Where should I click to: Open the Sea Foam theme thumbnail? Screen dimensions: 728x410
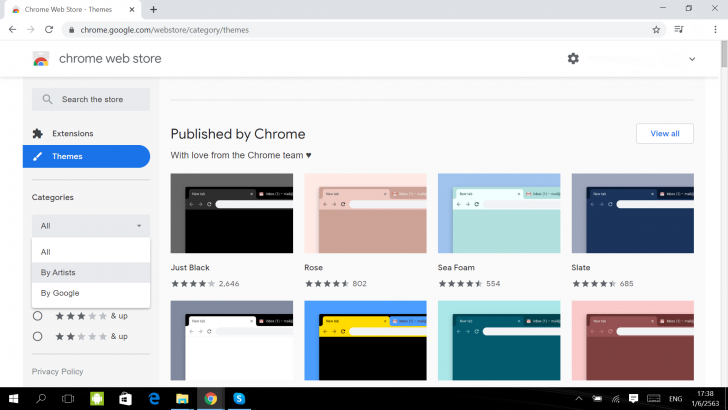tap(499, 213)
